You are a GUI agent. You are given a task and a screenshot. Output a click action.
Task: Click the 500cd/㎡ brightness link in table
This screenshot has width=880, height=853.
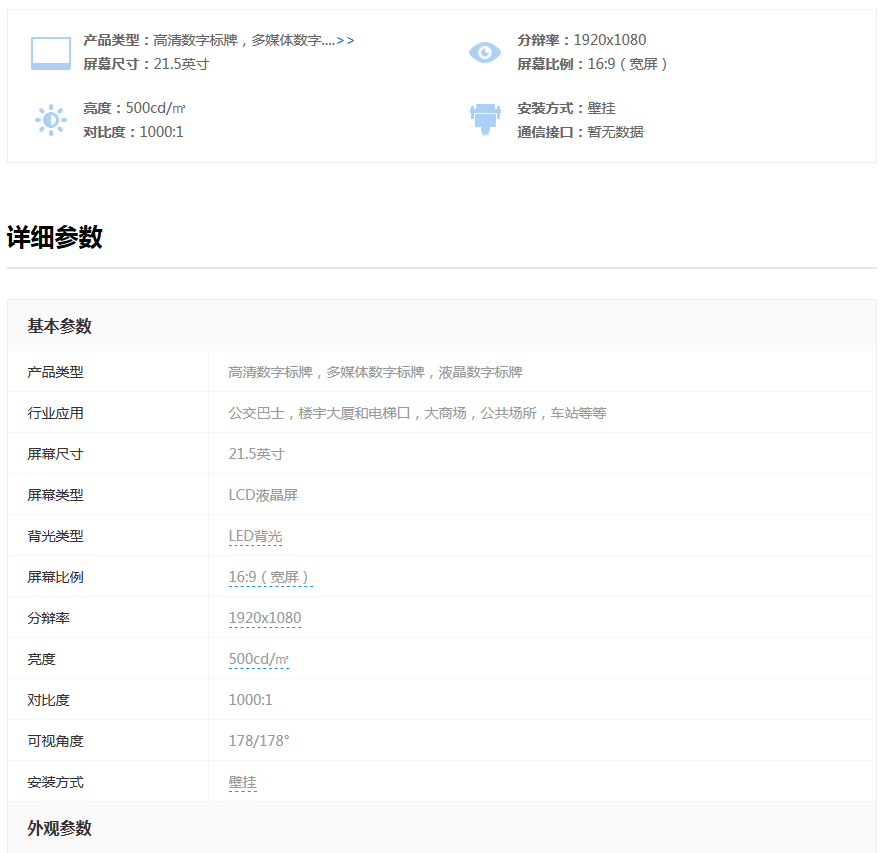[x=258, y=659]
